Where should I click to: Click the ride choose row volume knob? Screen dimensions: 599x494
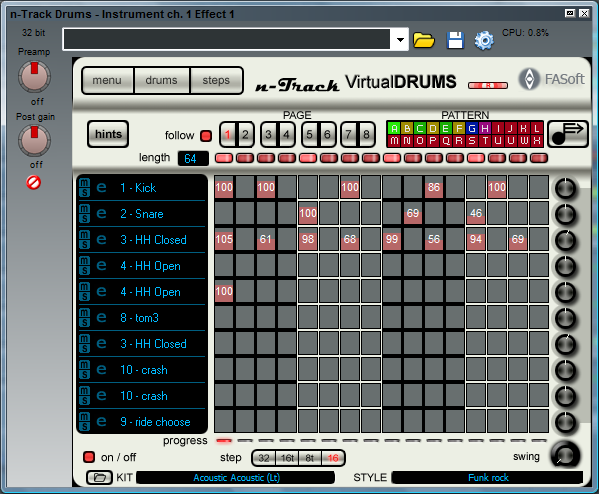pyautogui.click(x=565, y=422)
